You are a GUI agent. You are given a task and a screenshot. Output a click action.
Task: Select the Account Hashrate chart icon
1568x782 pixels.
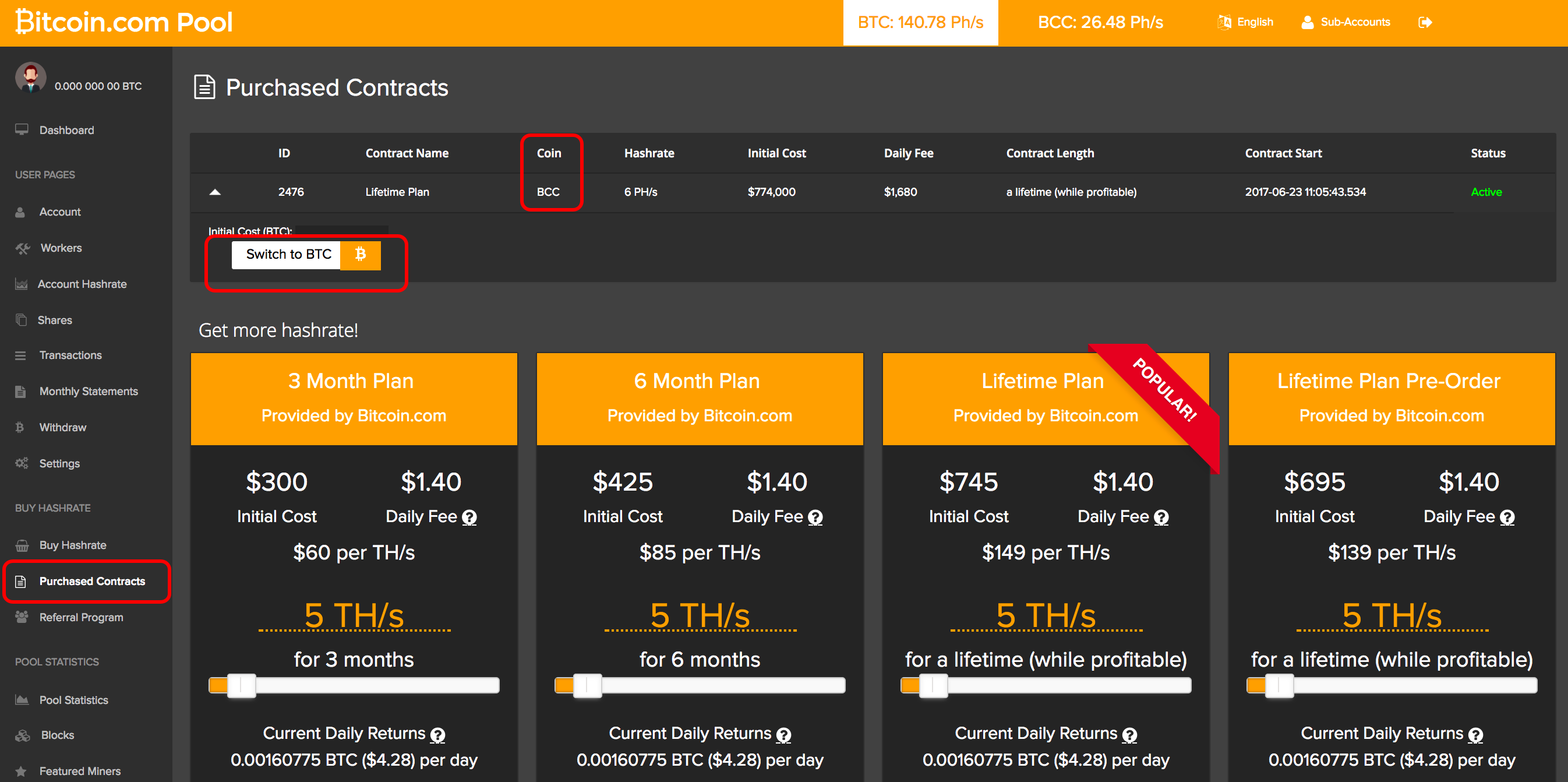pos(83,284)
